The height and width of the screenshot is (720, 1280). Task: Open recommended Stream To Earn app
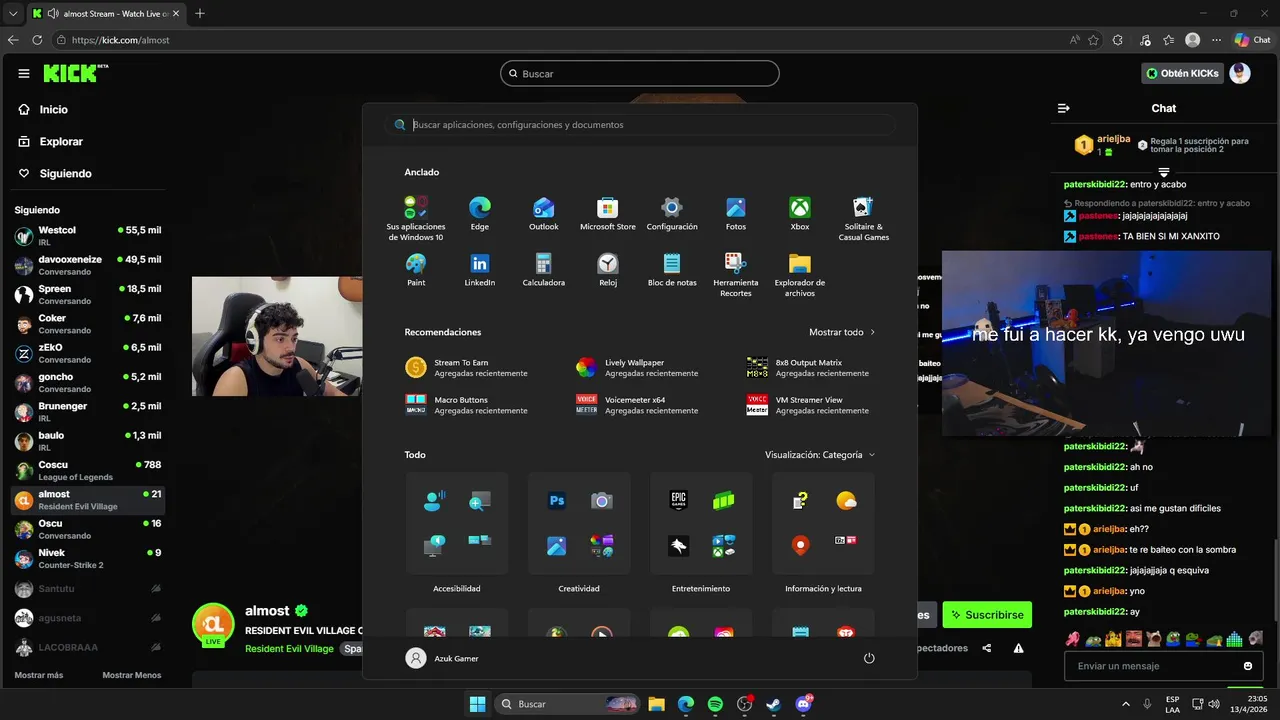(466, 368)
